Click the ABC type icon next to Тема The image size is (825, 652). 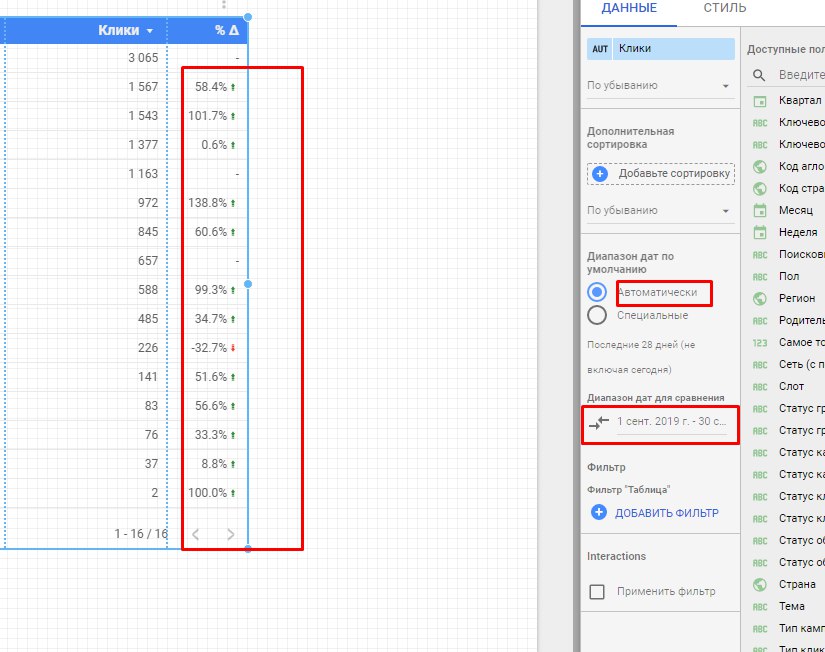point(760,607)
